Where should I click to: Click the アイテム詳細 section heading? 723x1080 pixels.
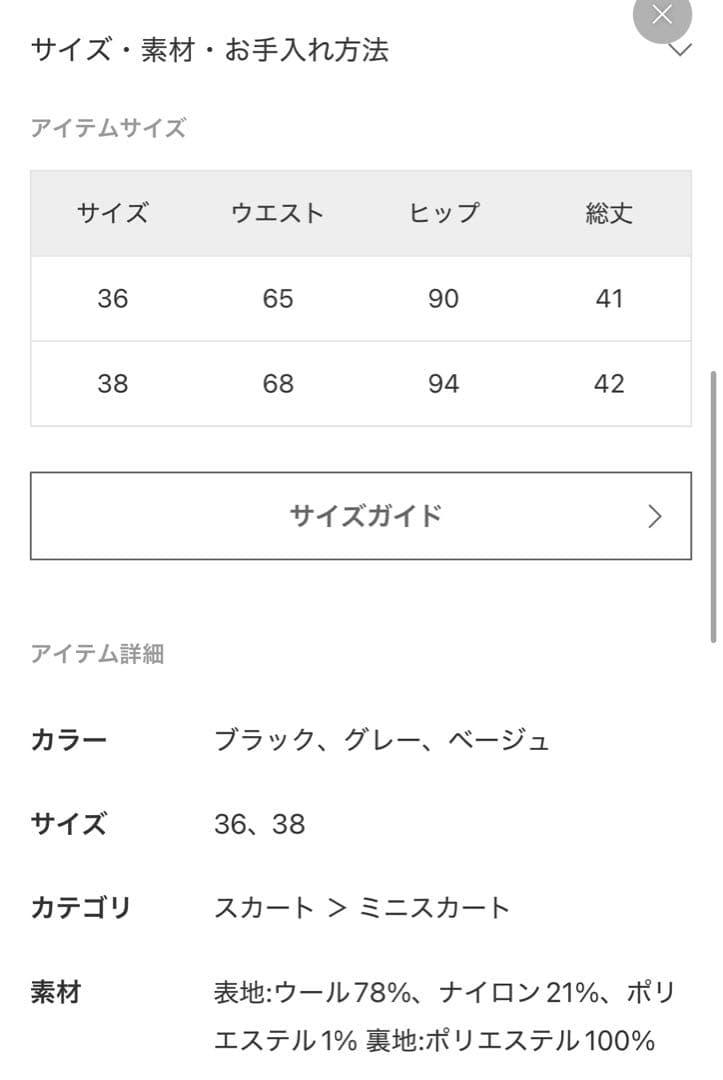(x=97, y=654)
